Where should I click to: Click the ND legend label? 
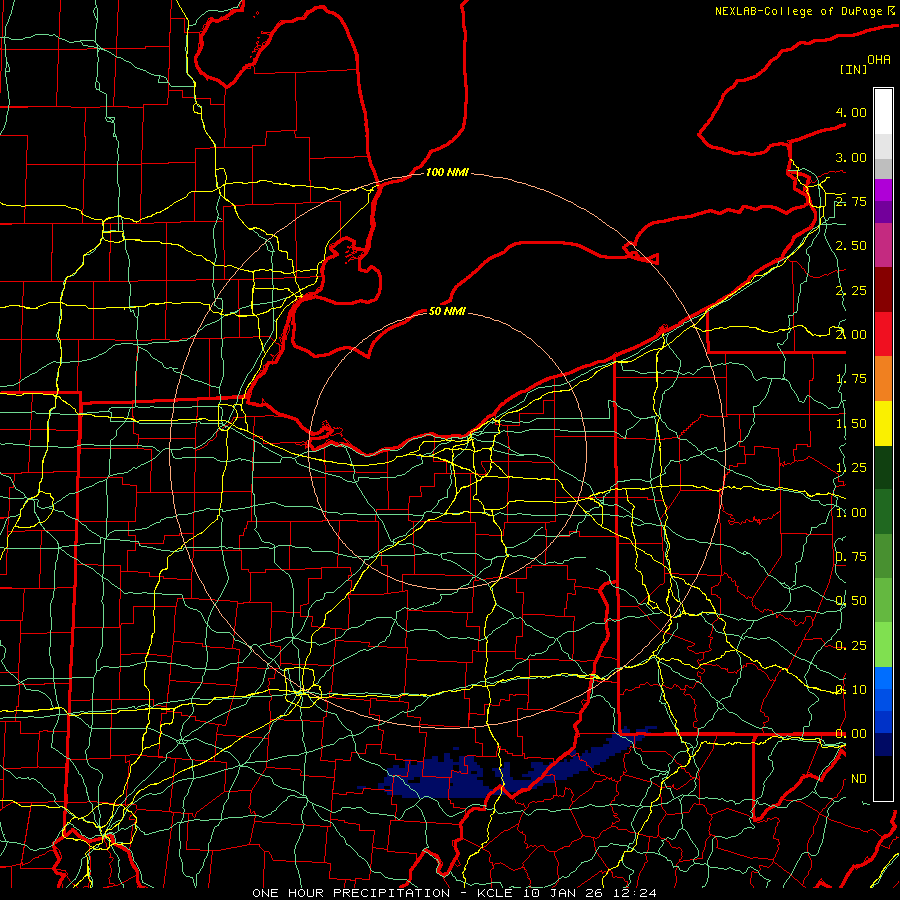coord(859,779)
